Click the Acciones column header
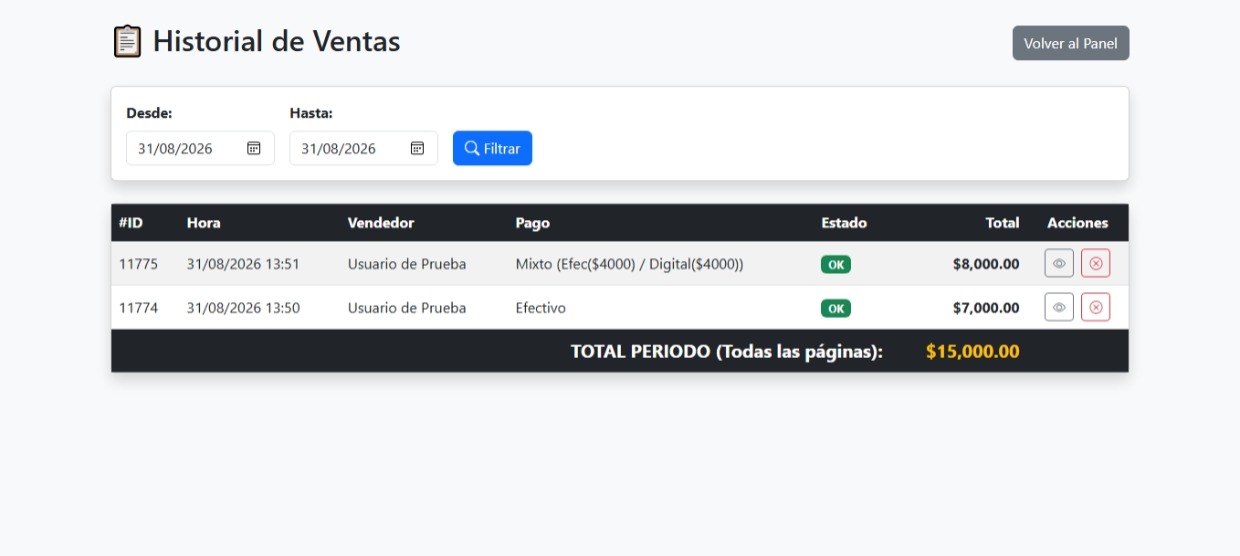 1078,223
